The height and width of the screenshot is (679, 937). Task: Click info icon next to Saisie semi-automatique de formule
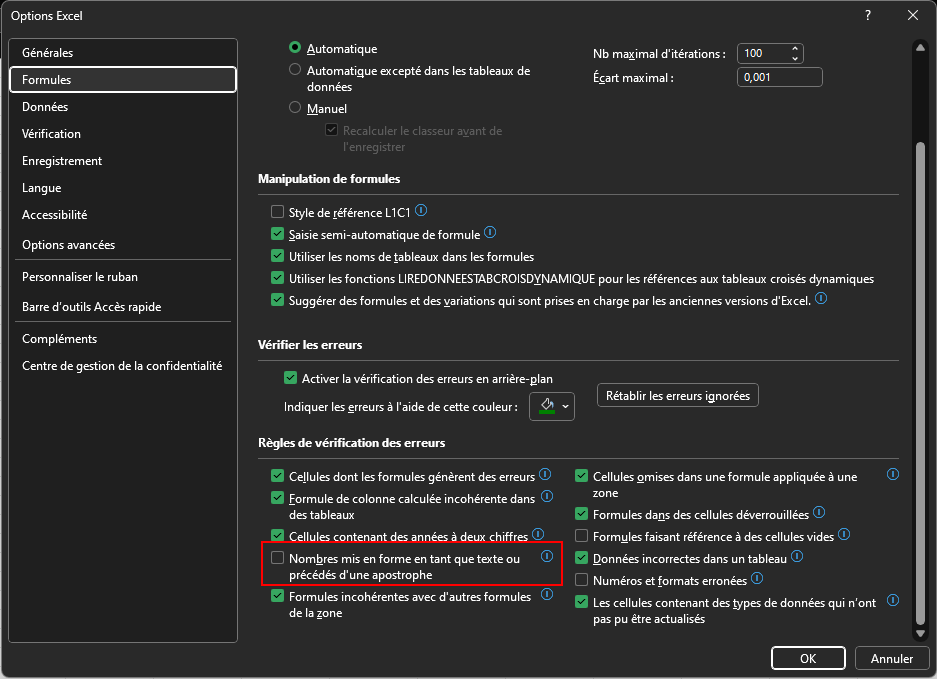490,233
